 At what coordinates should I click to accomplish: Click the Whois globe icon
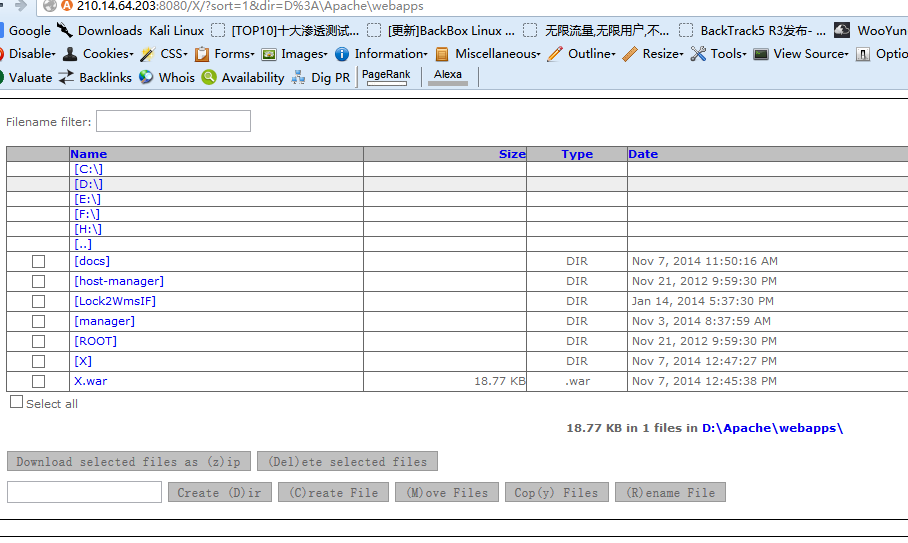pyautogui.click(x=146, y=77)
